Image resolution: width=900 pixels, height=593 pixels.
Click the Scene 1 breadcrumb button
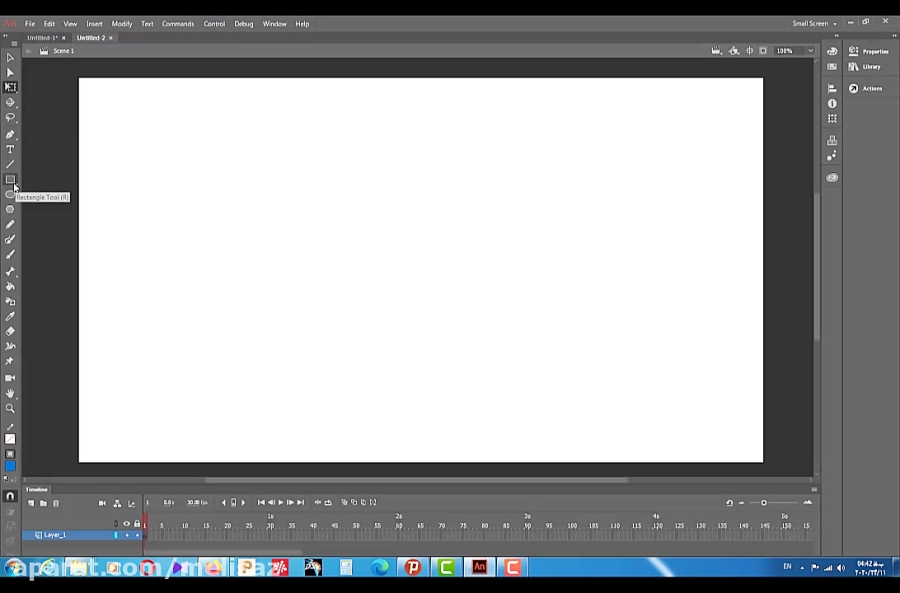click(x=63, y=51)
